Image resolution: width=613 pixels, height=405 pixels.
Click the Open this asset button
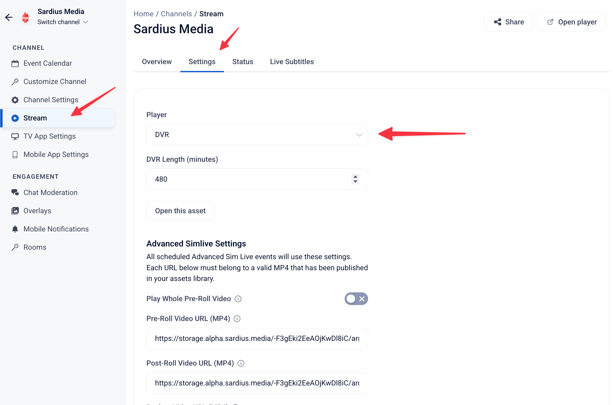click(x=180, y=211)
